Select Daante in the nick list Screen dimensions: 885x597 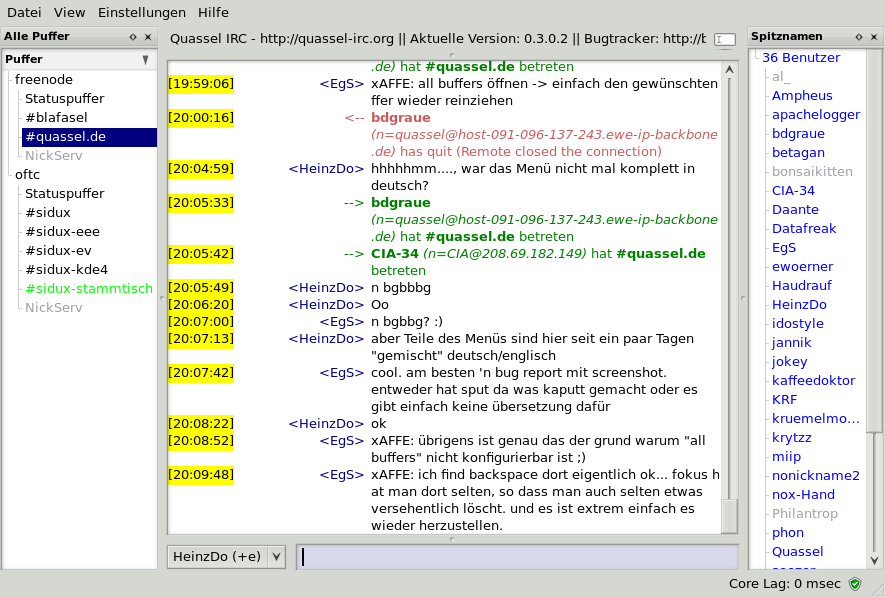795,210
